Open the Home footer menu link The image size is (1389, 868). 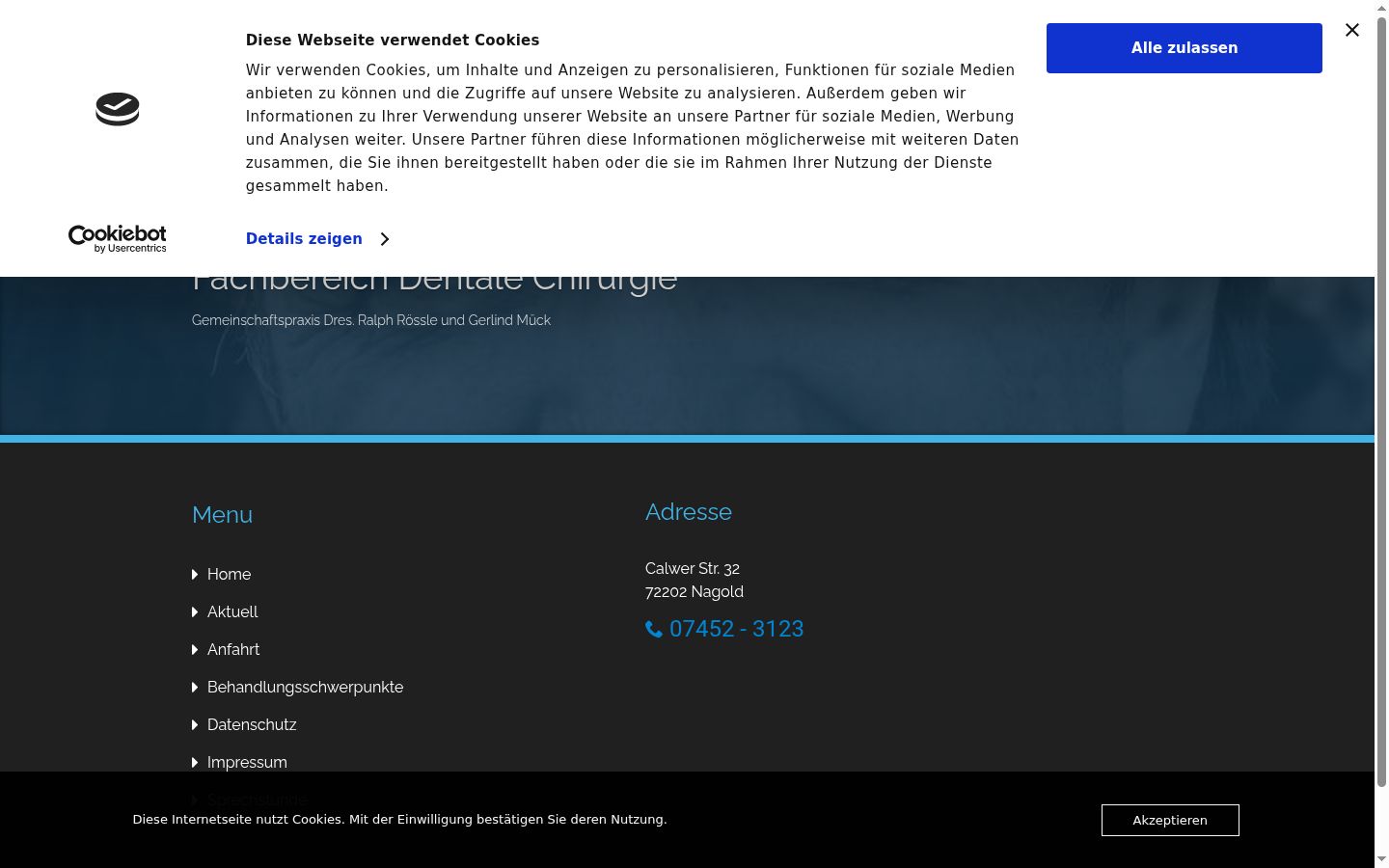tap(229, 574)
